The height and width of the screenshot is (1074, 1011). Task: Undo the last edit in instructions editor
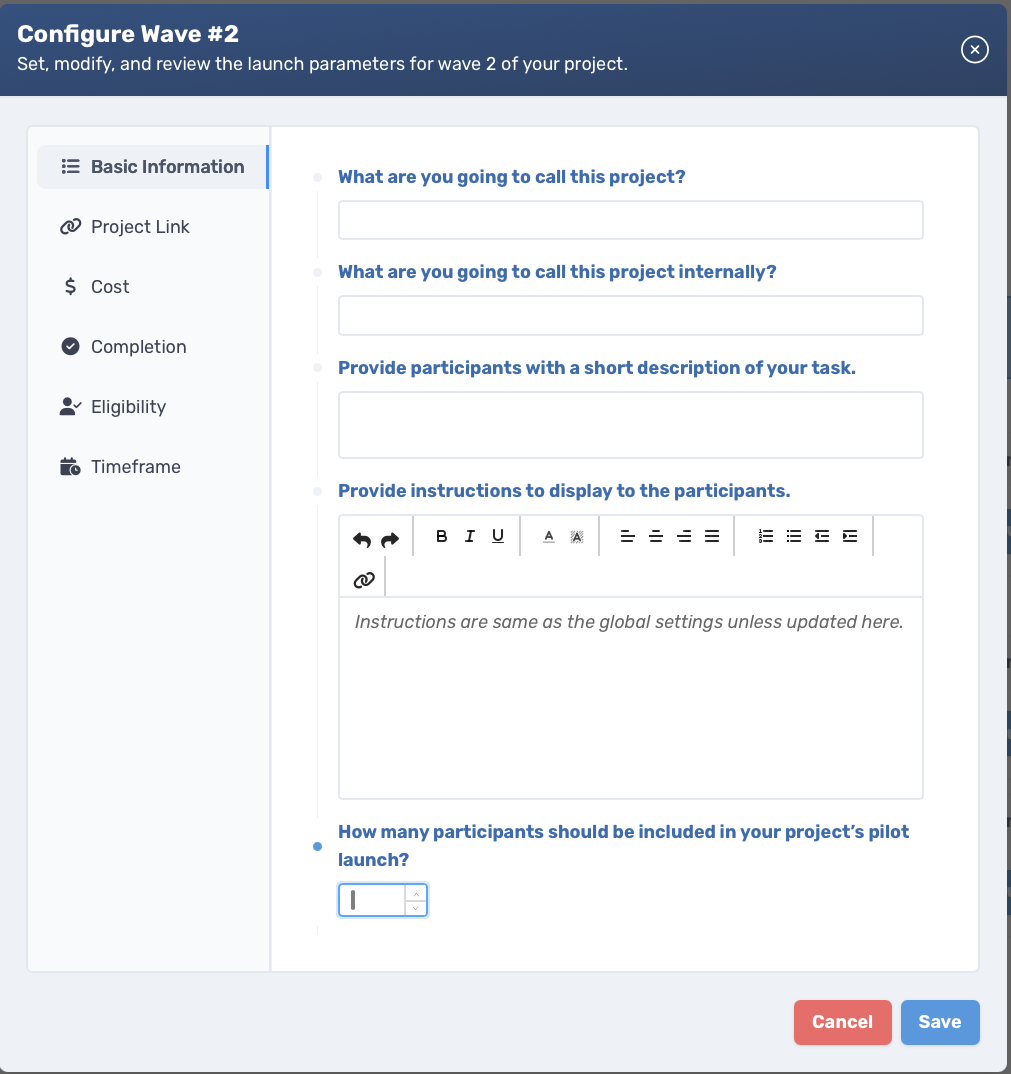[362, 540]
